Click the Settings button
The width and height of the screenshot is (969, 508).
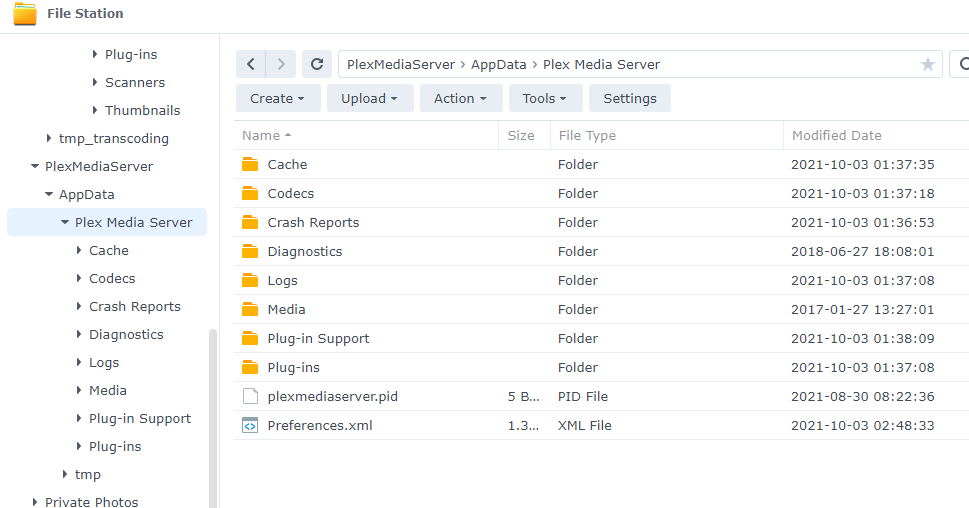tap(630, 98)
